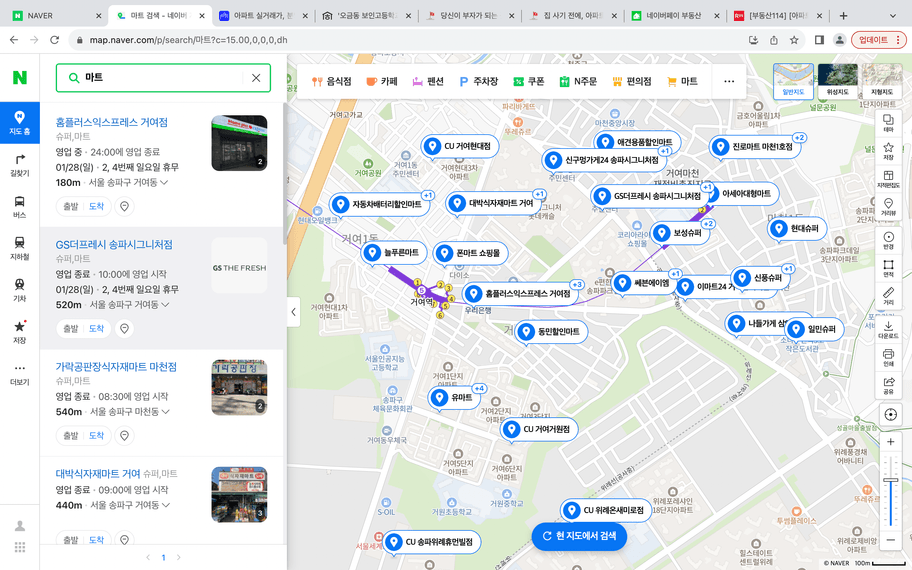
Task: Expand address of 가락공판장식자재마트 마천점
Action: [166, 412]
